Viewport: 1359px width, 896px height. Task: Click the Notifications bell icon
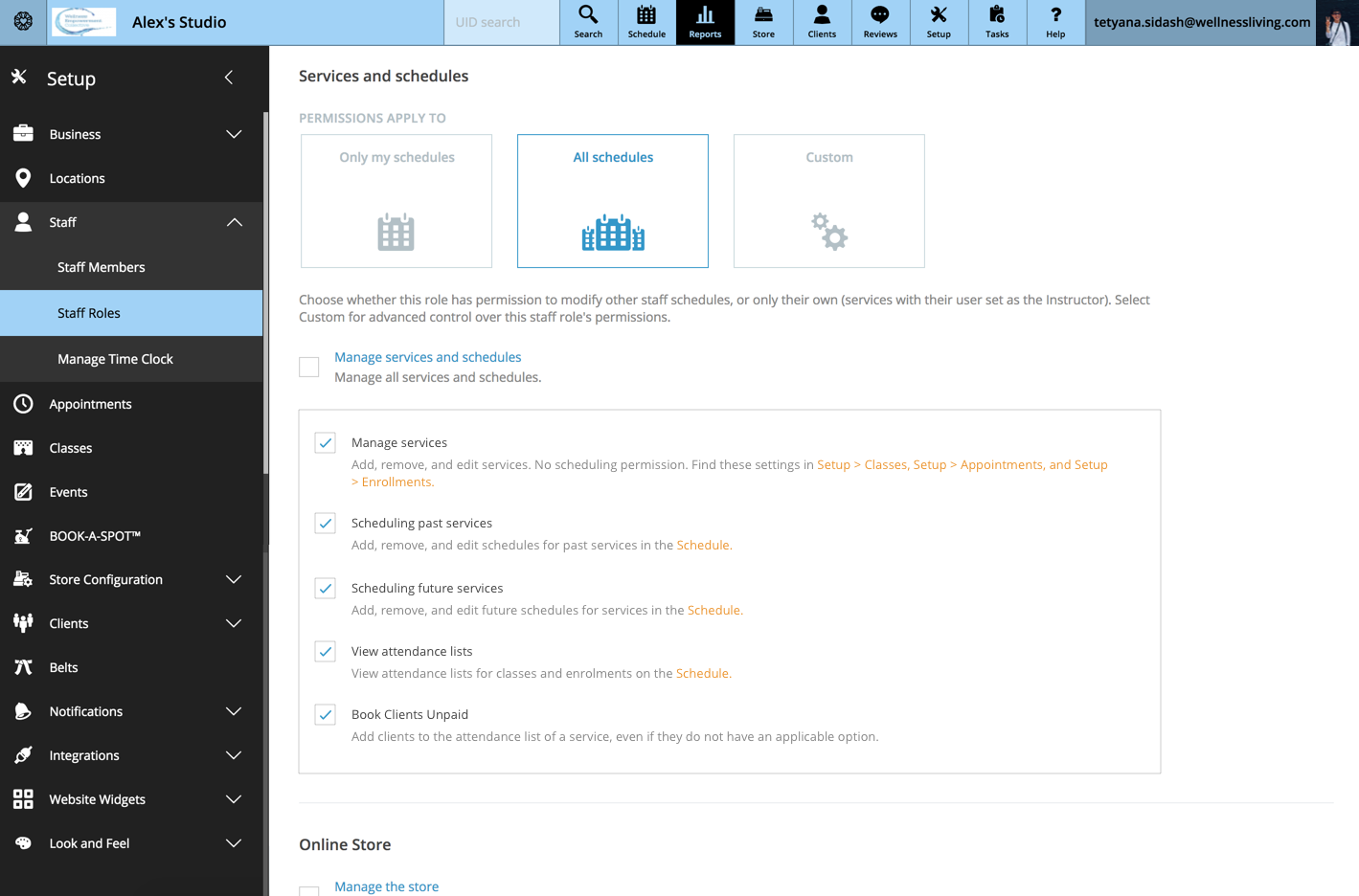click(x=23, y=711)
